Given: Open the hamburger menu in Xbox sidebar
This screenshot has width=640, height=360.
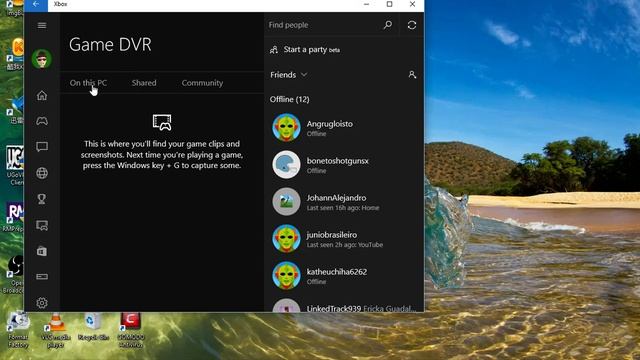Looking at the screenshot, I should click(x=42, y=25).
